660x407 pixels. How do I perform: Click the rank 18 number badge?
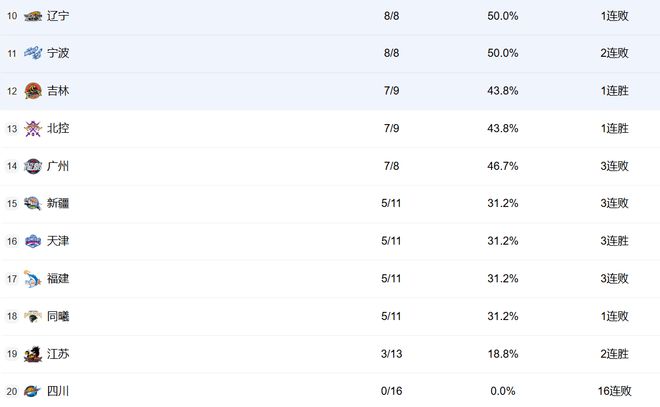coord(12,316)
